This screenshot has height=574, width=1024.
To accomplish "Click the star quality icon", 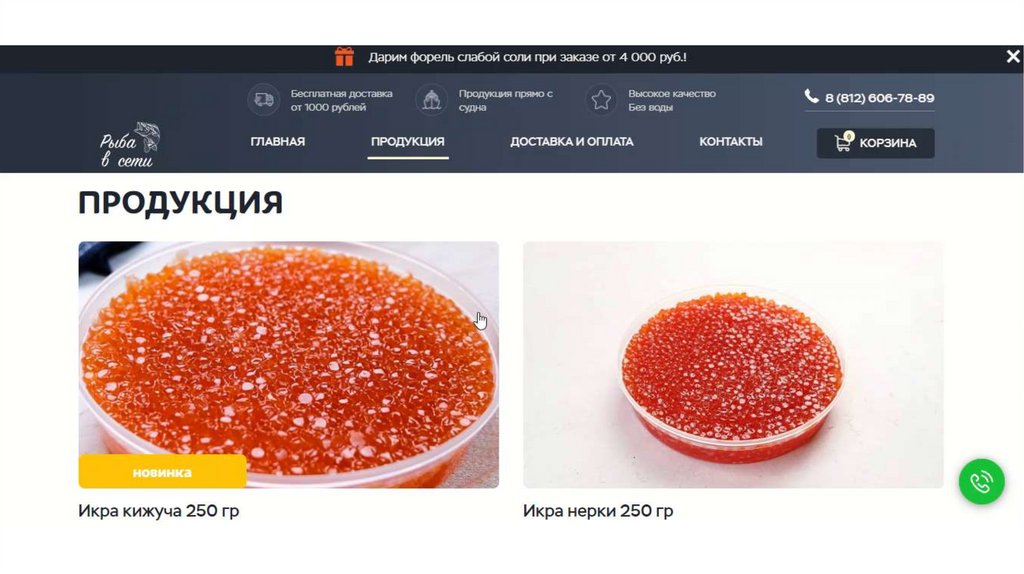I will click(601, 100).
